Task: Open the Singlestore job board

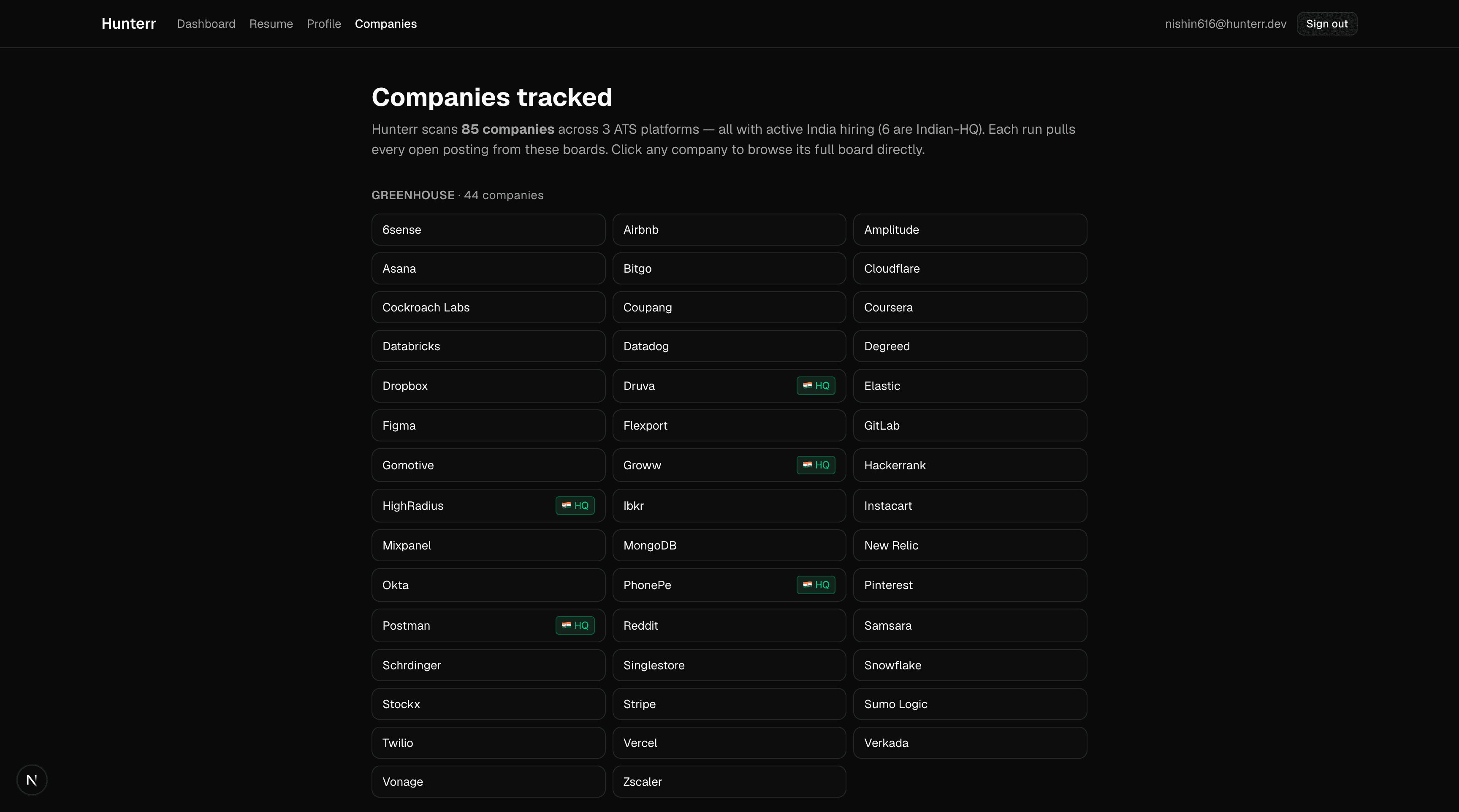Action: [x=729, y=665]
